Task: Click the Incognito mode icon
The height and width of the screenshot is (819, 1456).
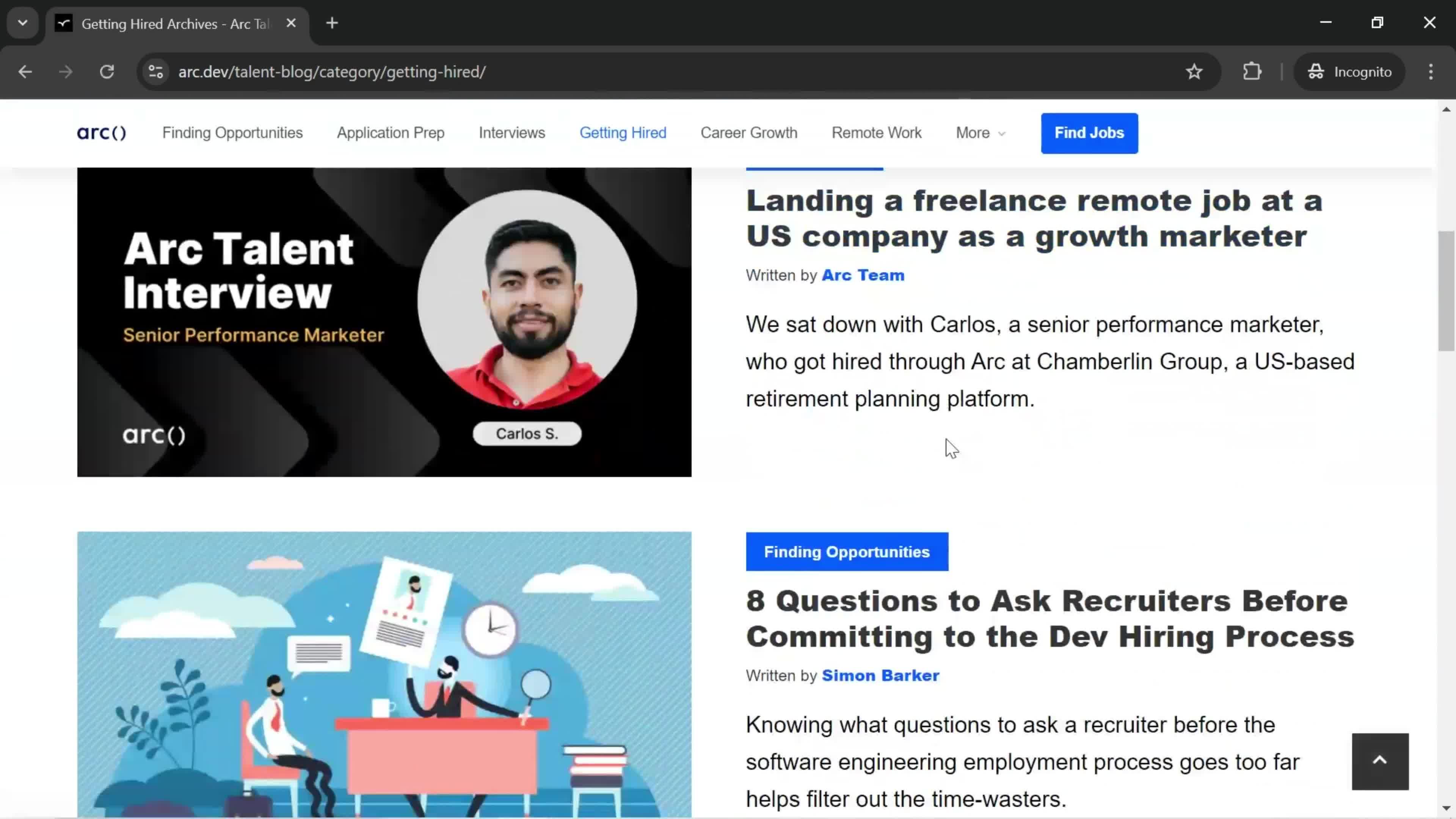Action: pos(1318,71)
